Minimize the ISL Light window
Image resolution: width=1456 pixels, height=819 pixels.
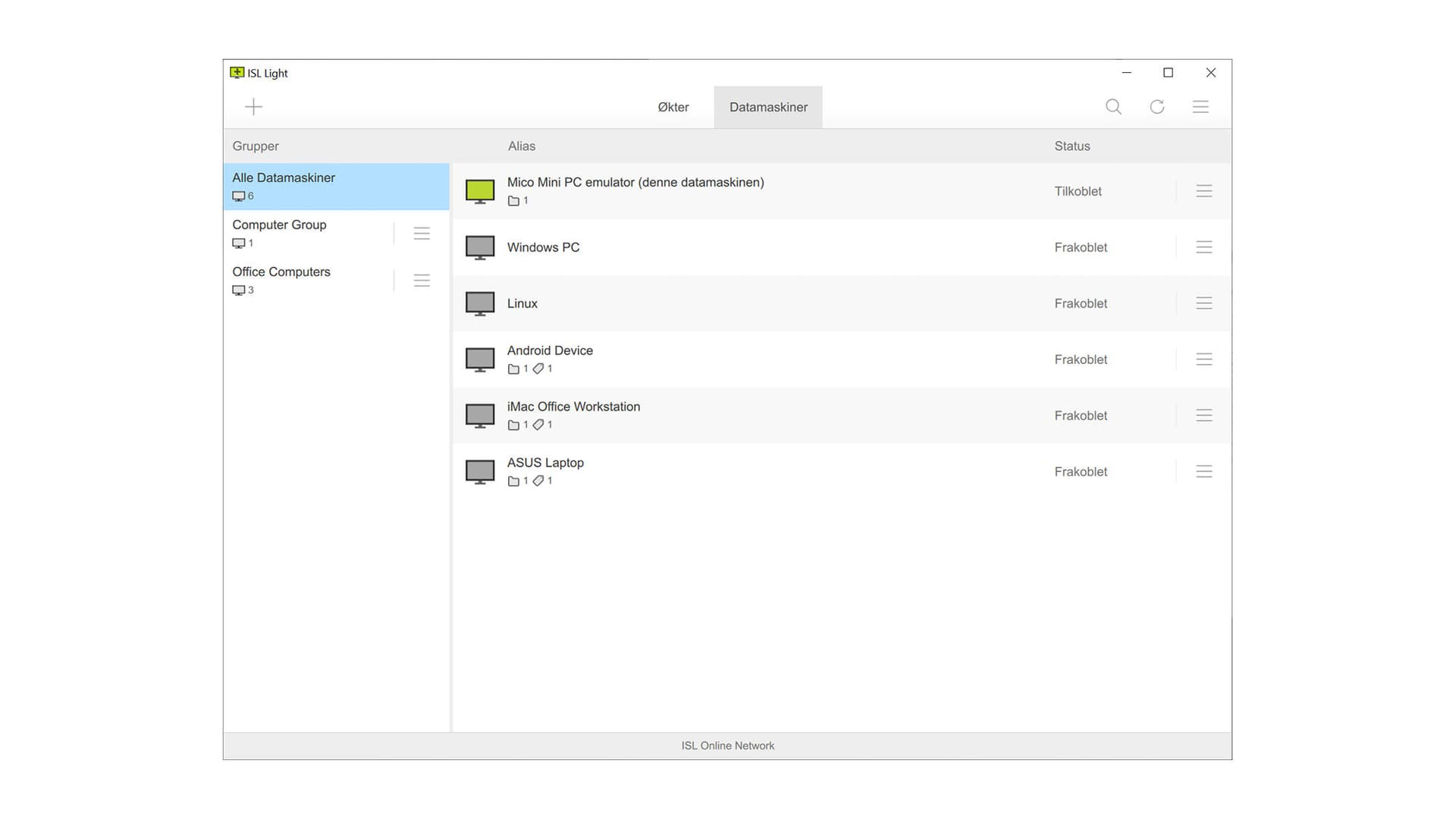pyautogui.click(x=1126, y=73)
